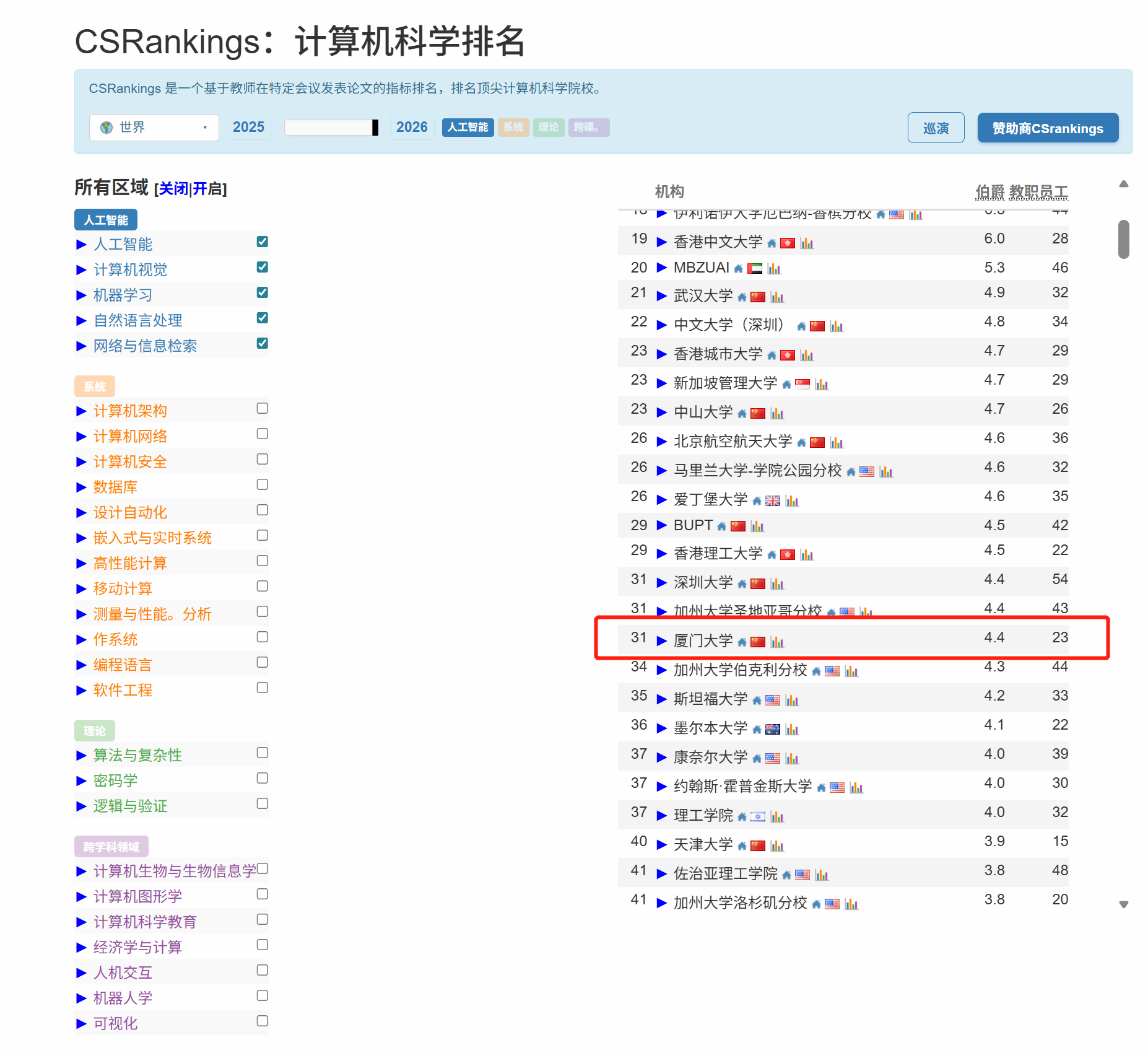Viewport: 1148px width, 1053px height.
Task: Open the 世界 region dropdown
Action: 154,128
